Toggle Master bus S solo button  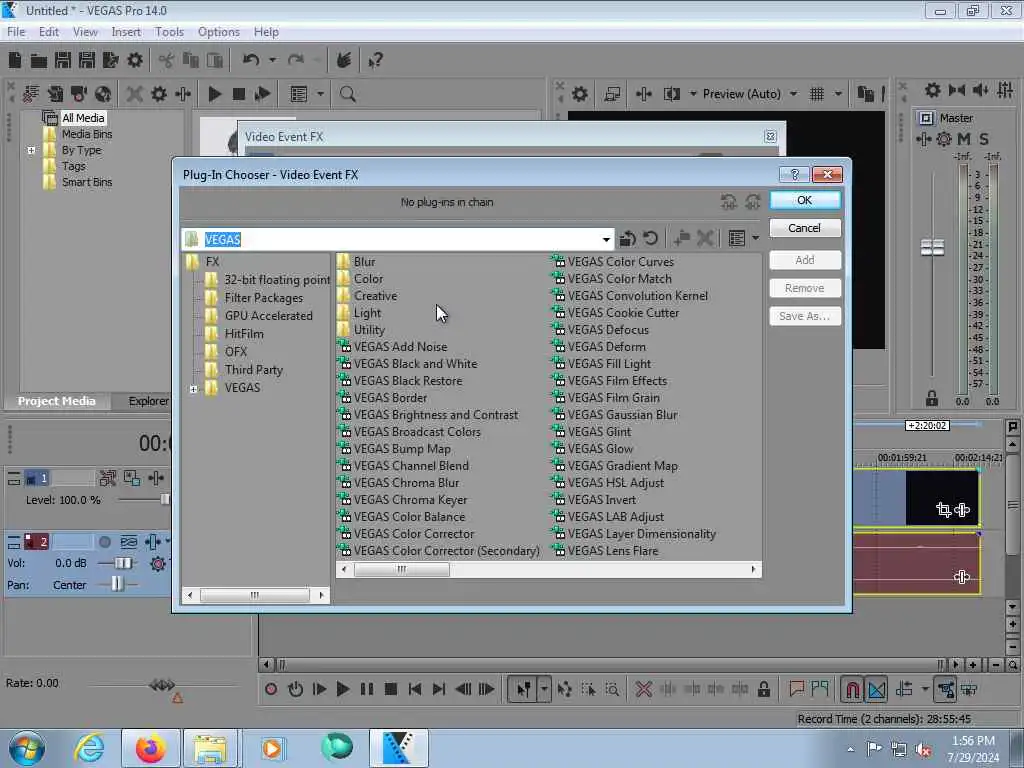coord(984,138)
